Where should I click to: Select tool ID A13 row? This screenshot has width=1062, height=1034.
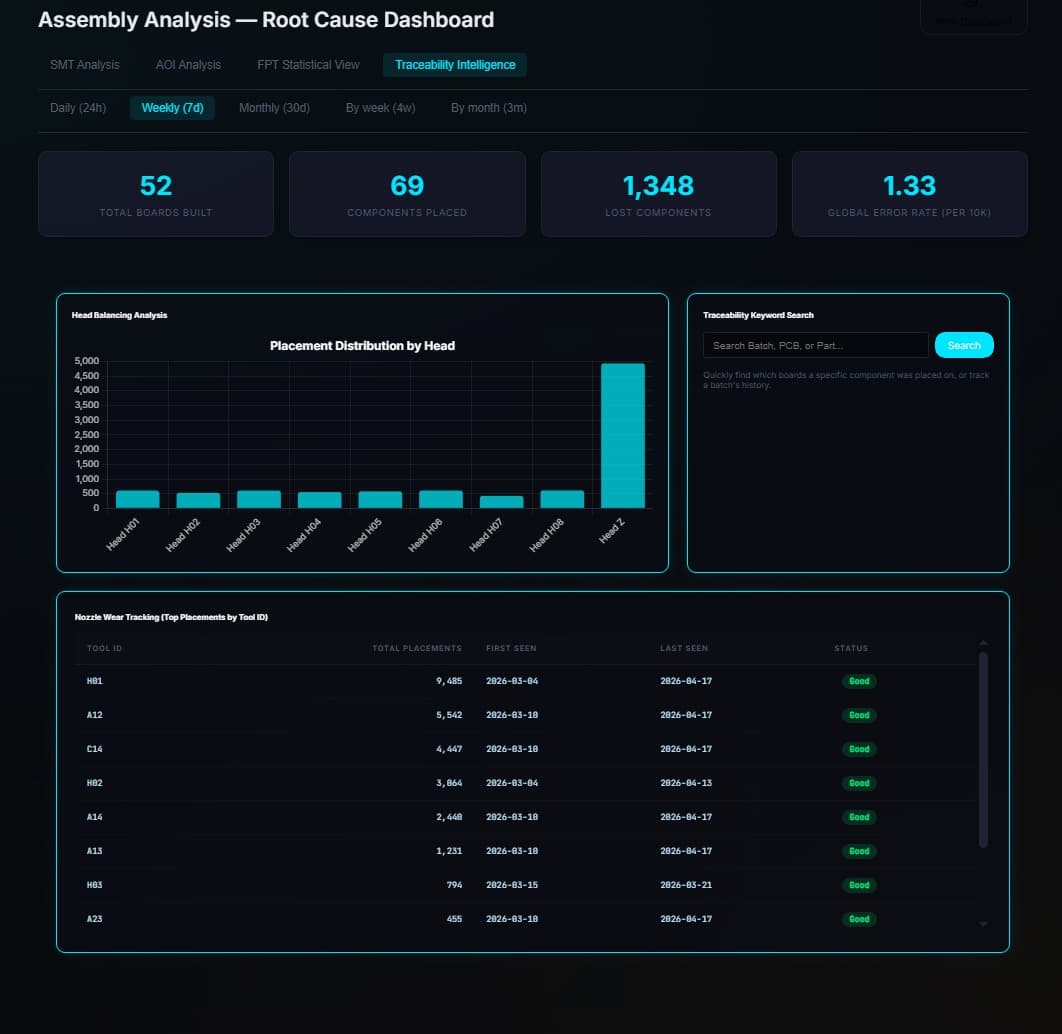click(x=526, y=851)
